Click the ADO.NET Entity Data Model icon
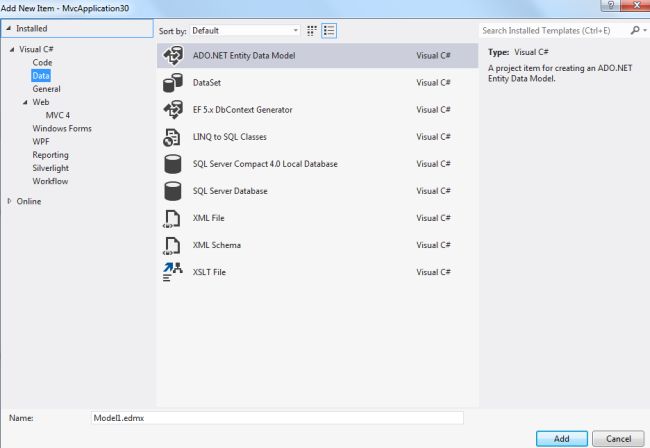 pos(171,55)
